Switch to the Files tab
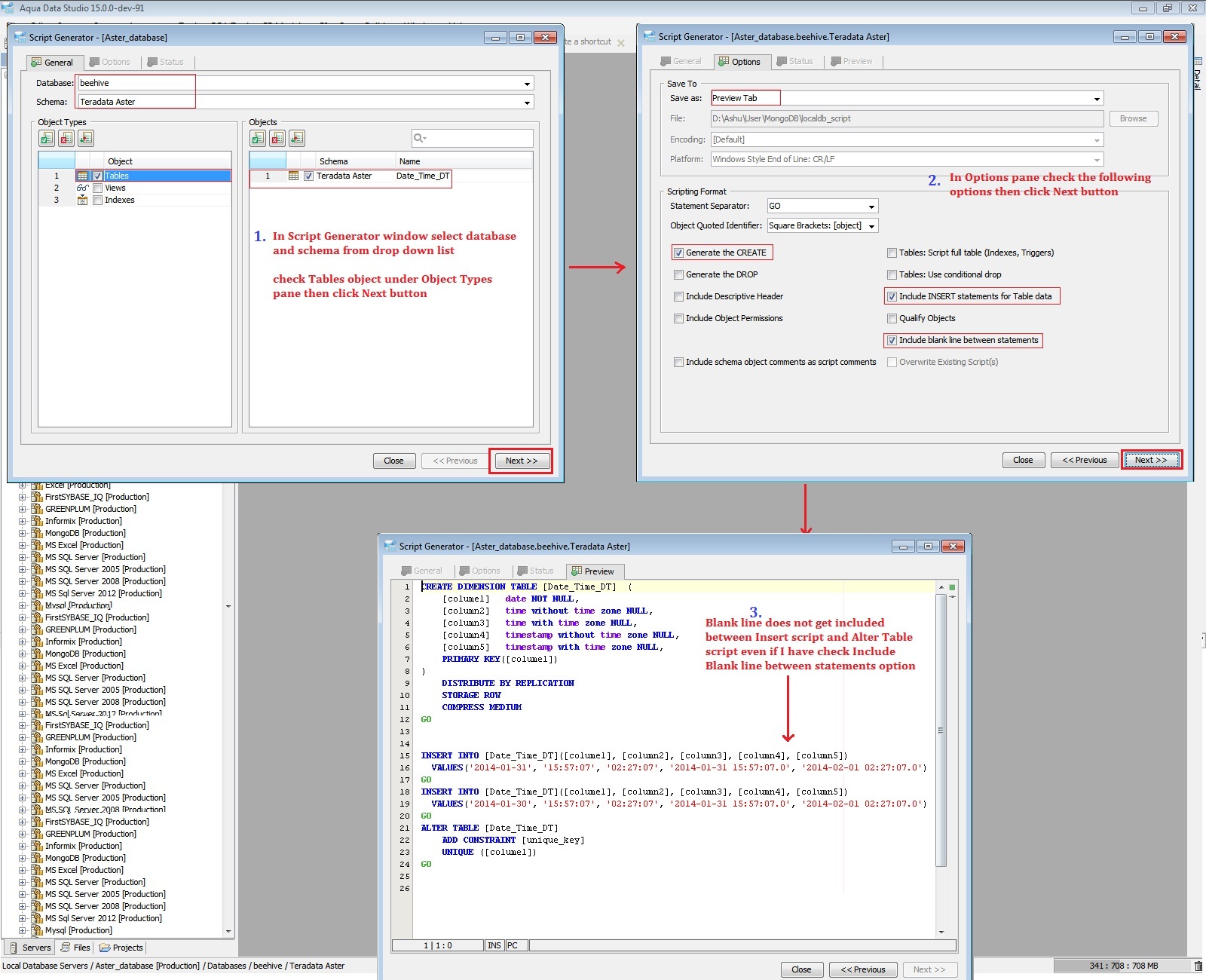Viewport: 1206px width, 980px height. pyautogui.click(x=75, y=948)
